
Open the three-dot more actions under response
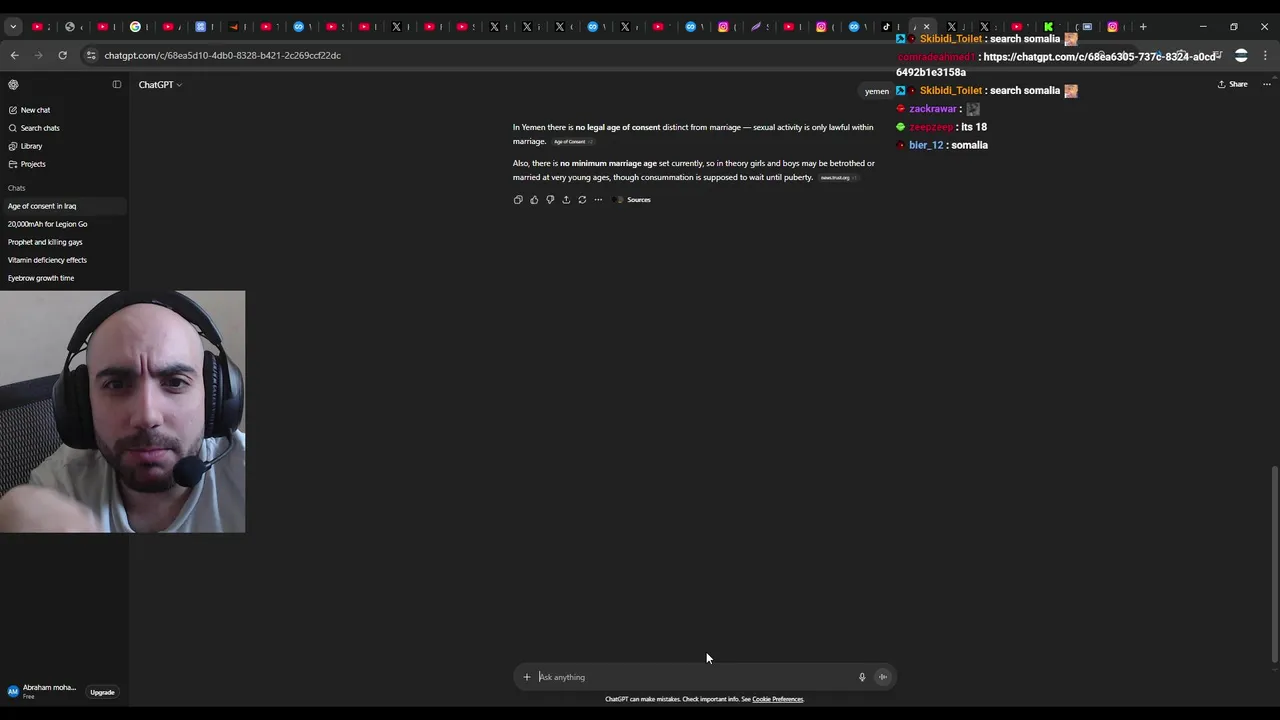(x=598, y=200)
